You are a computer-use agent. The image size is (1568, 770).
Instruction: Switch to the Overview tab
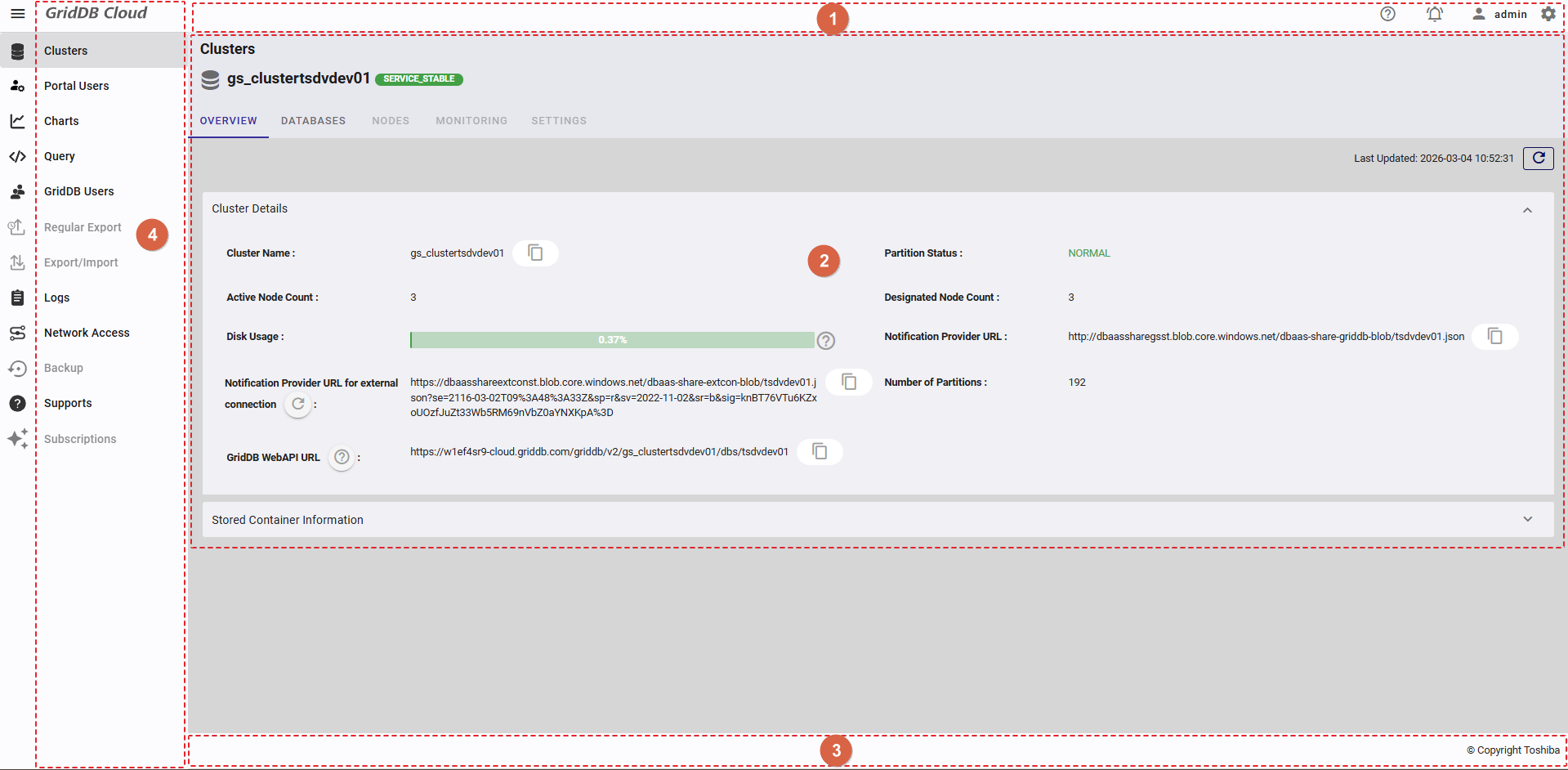click(x=229, y=121)
